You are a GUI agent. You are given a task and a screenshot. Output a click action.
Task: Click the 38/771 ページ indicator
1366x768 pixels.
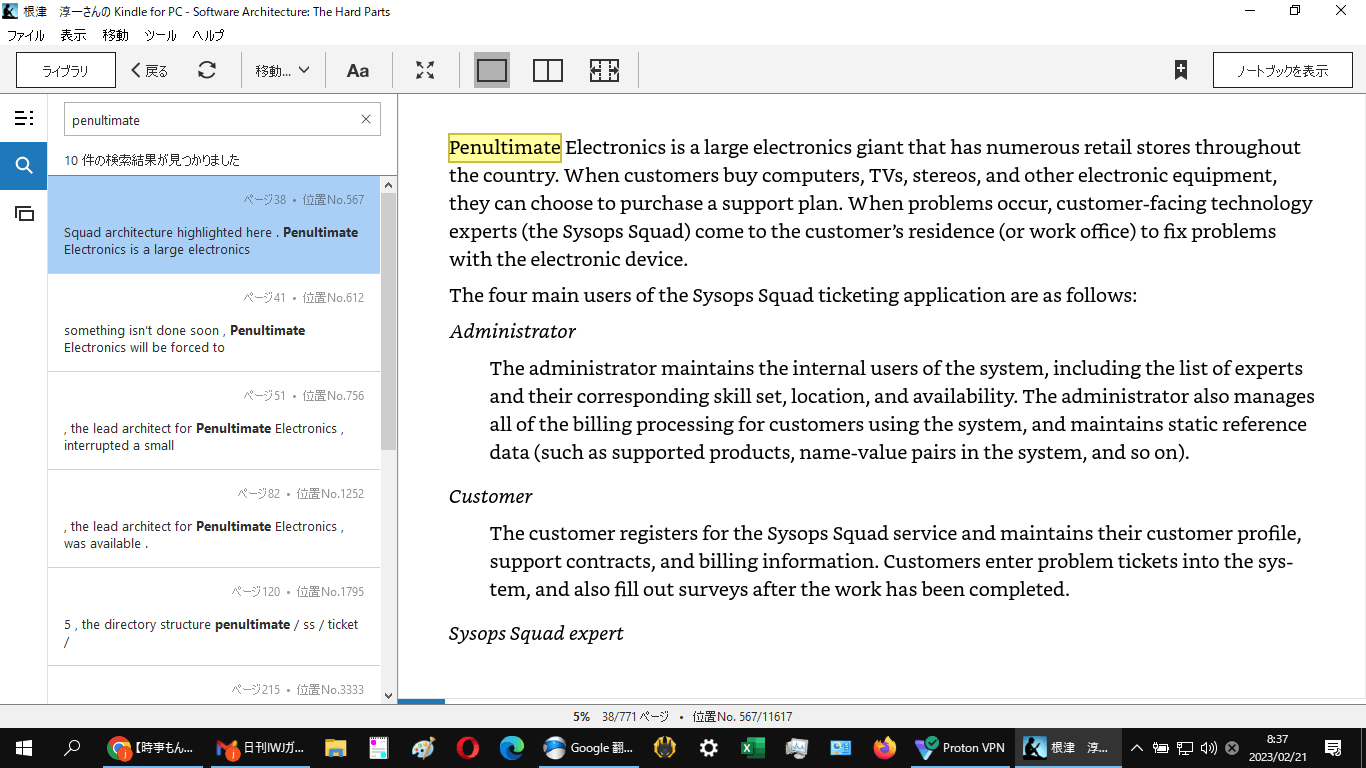pos(635,717)
